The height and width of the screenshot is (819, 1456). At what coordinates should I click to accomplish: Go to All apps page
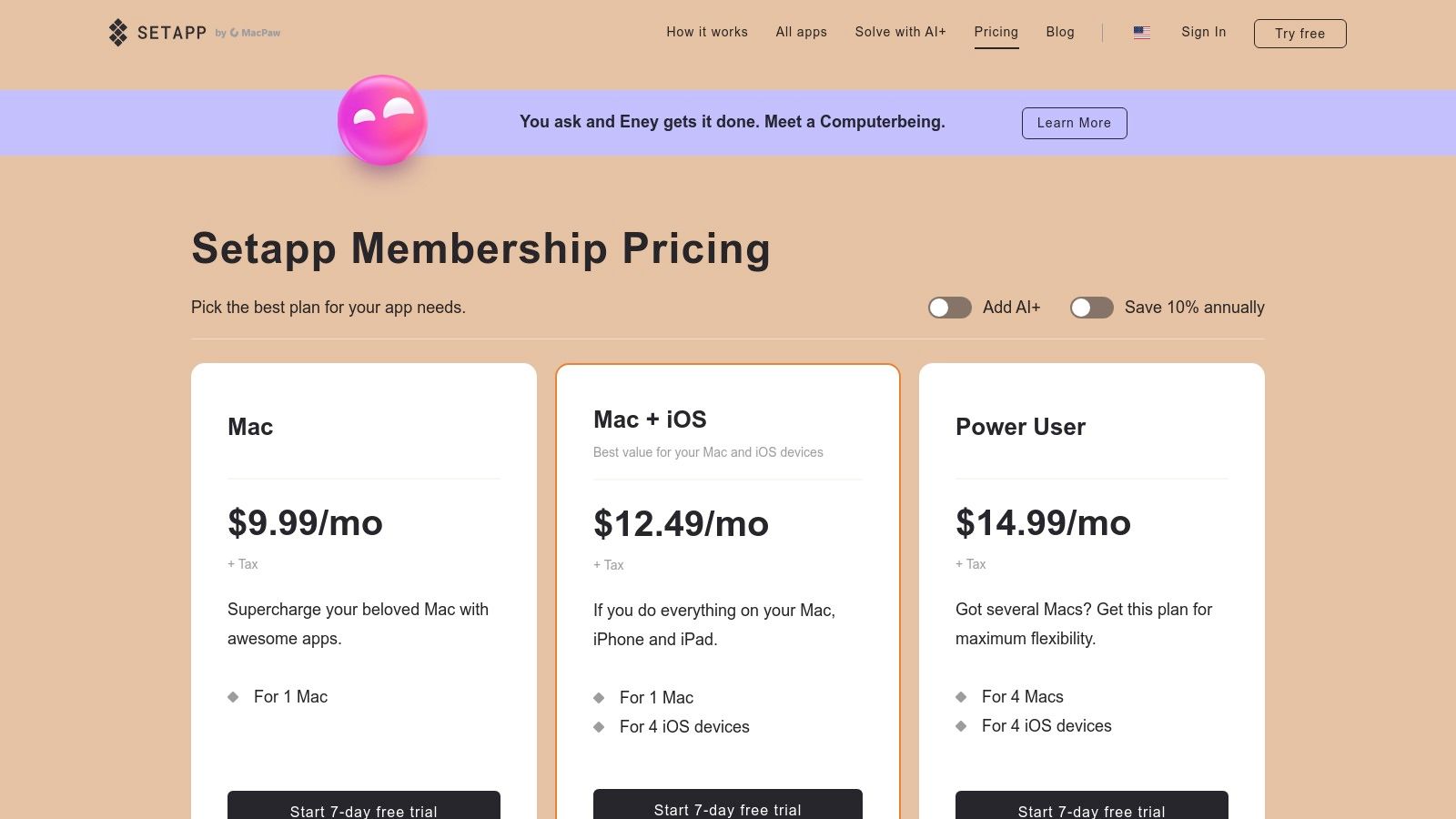[801, 32]
